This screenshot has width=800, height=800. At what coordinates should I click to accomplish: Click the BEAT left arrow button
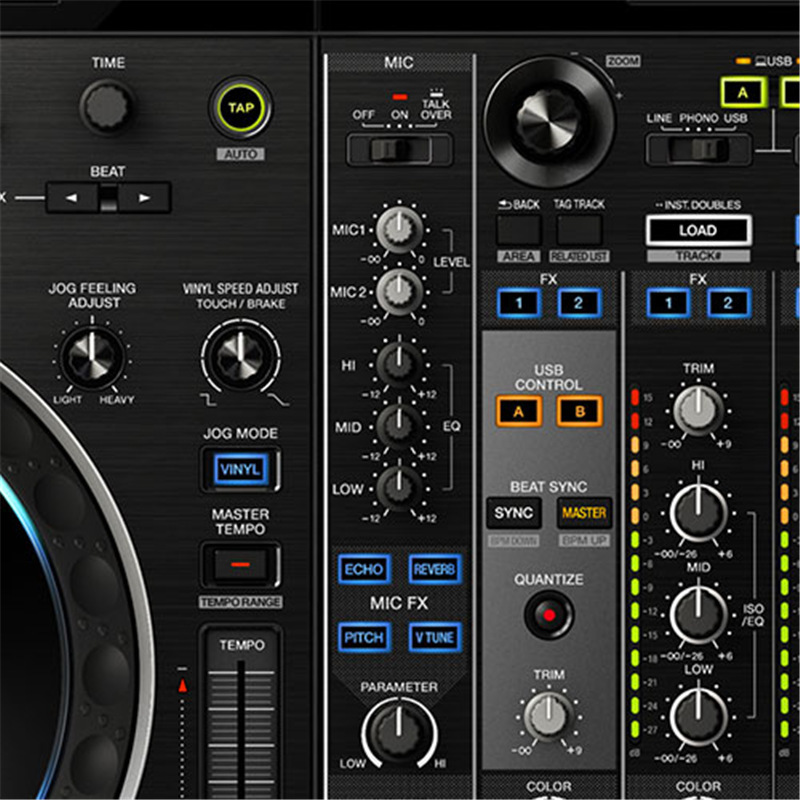coord(72,197)
